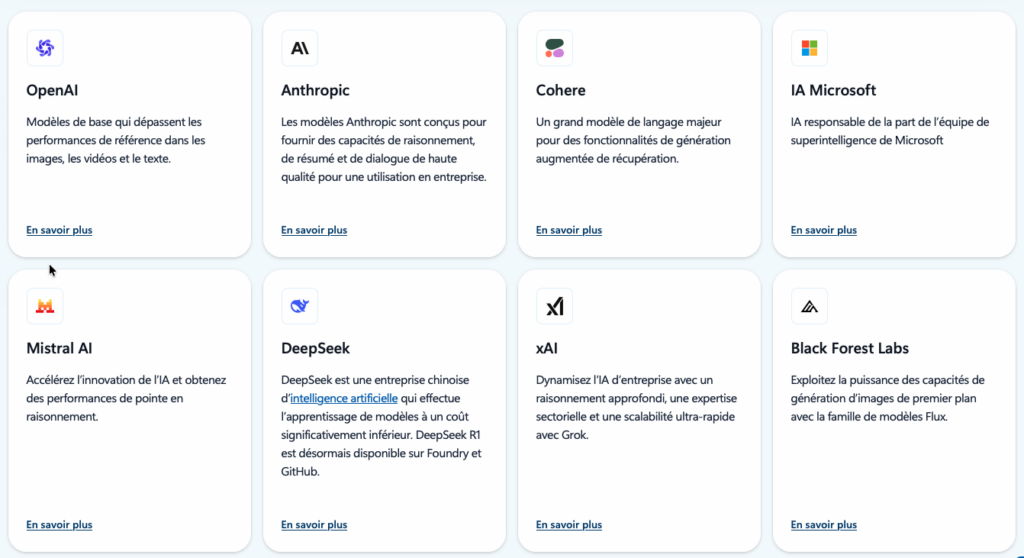Follow the Cohere En savoir plus link
This screenshot has height=558, width=1024.
coord(569,230)
